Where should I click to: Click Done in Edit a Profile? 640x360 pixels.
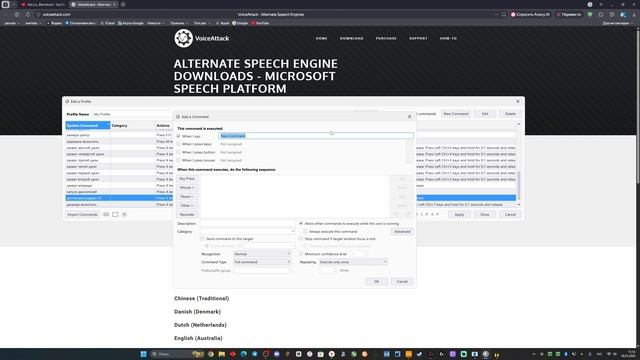pyautogui.click(x=485, y=214)
